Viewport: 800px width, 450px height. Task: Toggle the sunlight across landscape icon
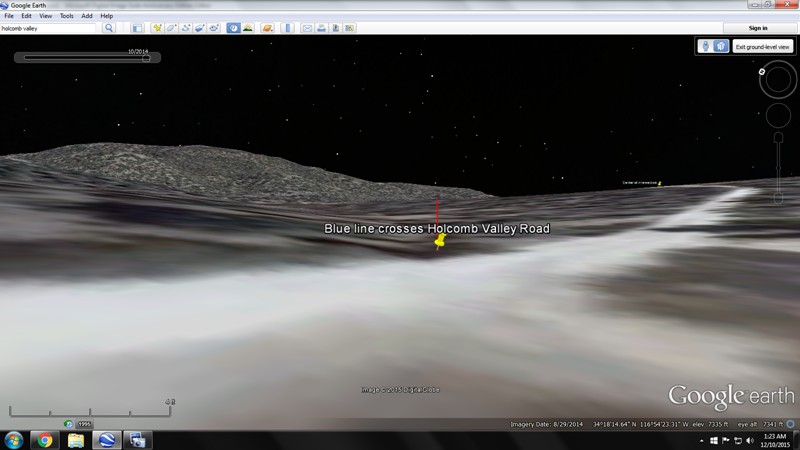(247, 28)
